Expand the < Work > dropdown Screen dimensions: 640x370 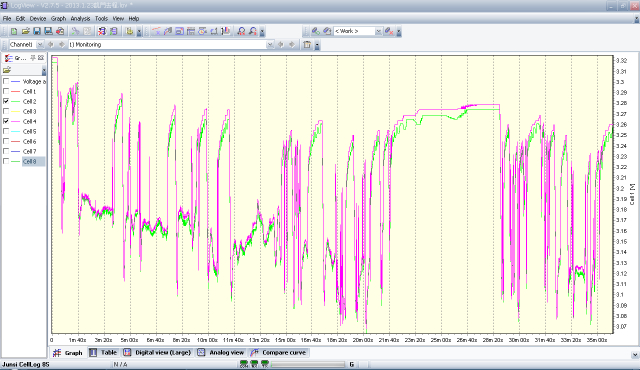pyautogui.click(x=378, y=31)
